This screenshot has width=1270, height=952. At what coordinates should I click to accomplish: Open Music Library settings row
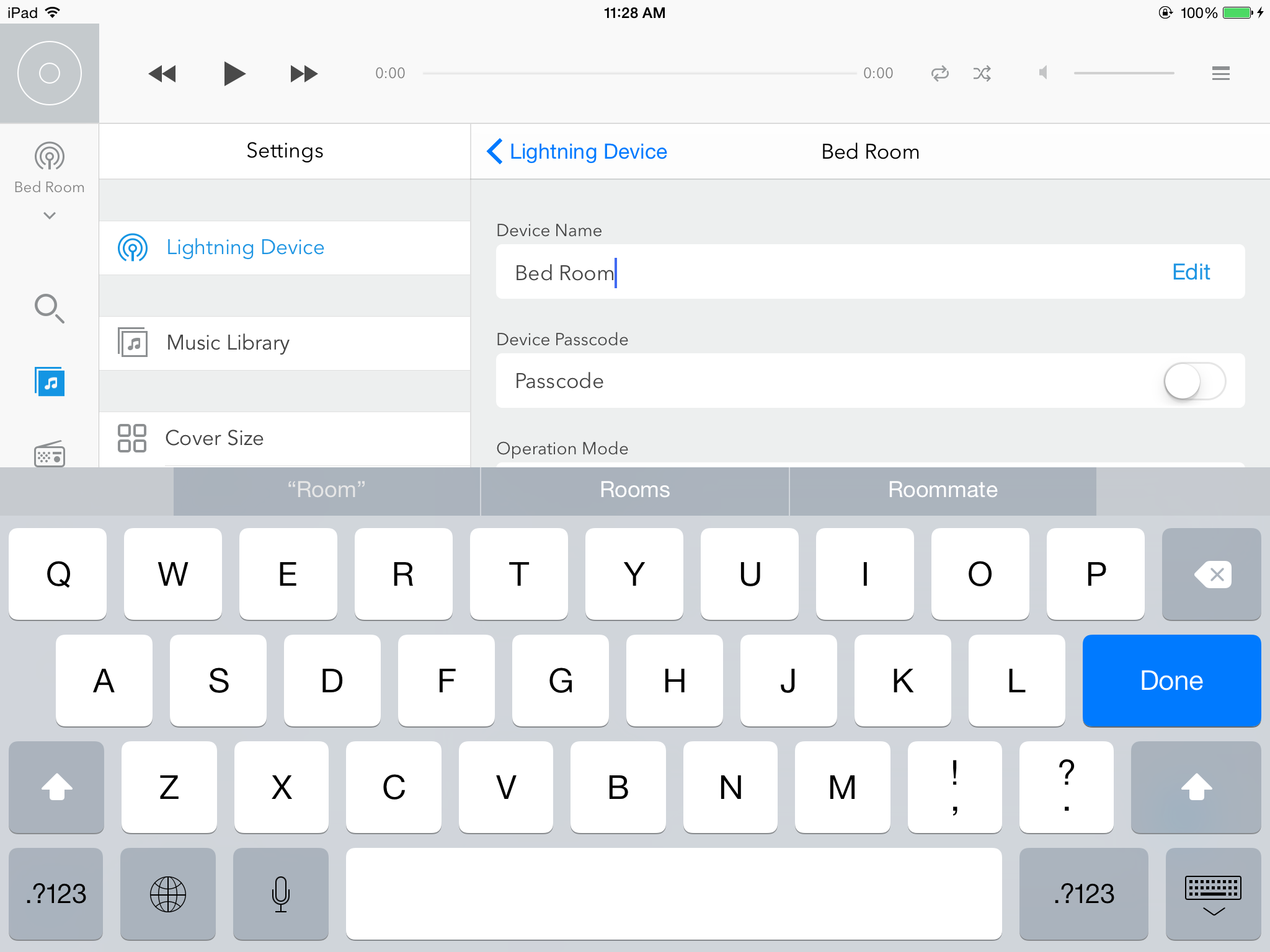click(285, 343)
